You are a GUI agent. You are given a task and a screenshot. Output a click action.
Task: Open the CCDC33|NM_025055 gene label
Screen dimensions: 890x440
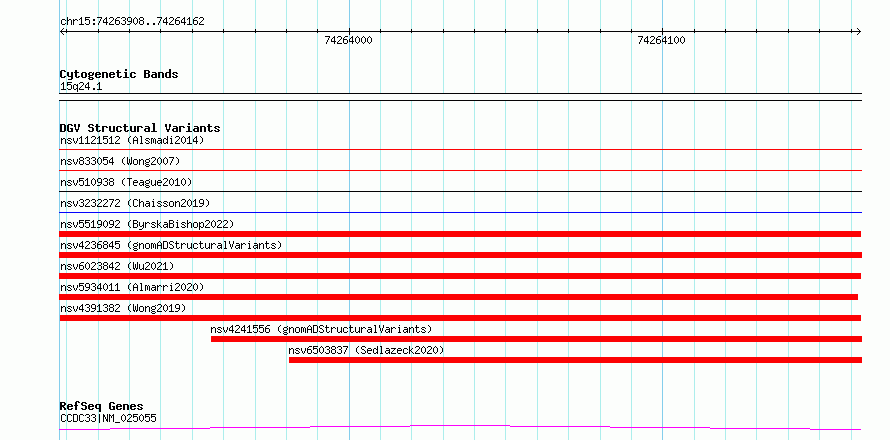pyautogui.click(x=108, y=419)
